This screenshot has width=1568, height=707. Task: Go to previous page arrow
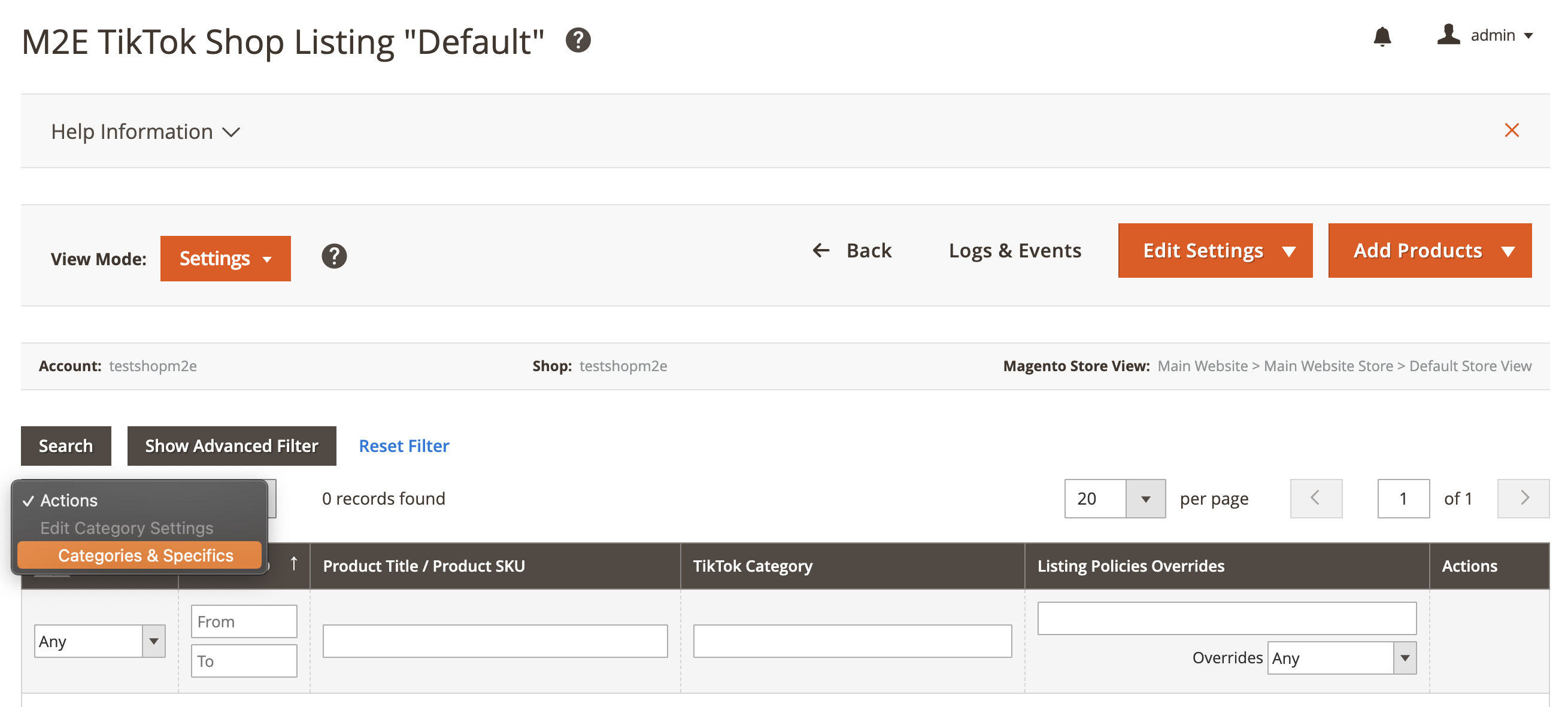coord(1315,498)
